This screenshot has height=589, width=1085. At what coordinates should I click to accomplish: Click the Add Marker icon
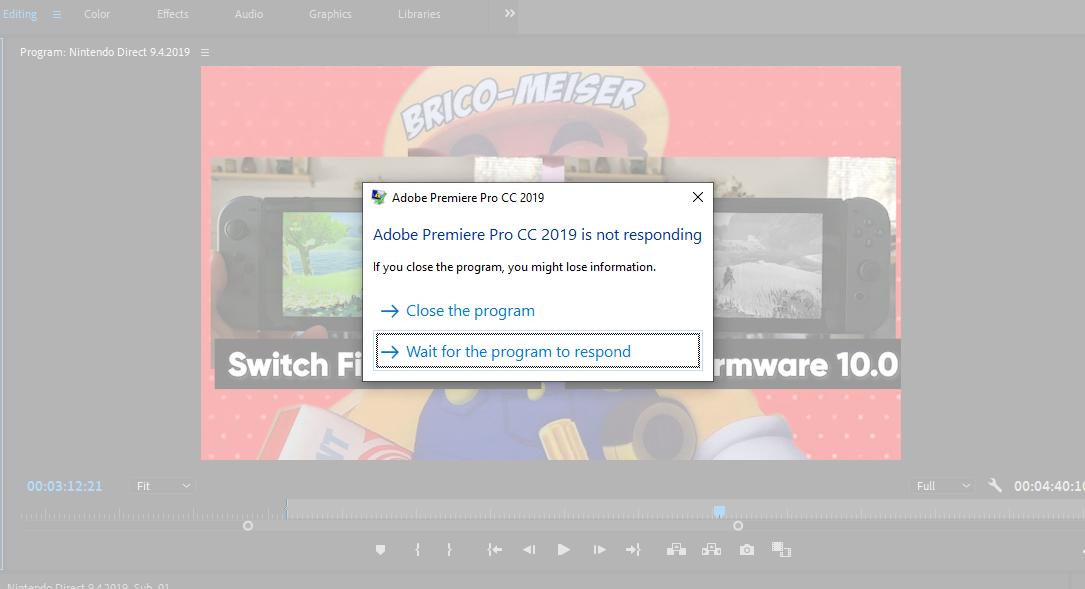coord(380,550)
